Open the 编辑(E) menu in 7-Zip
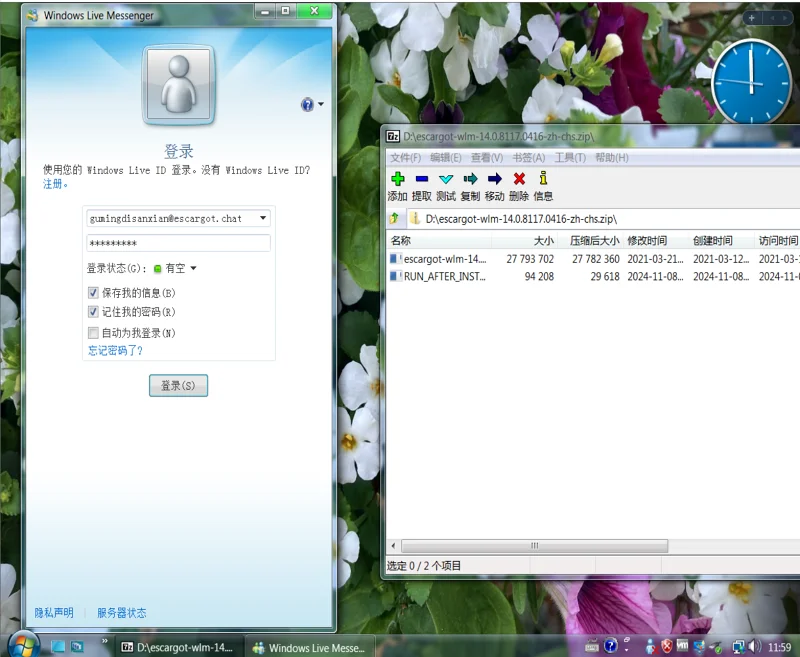The height and width of the screenshot is (657, 800). [x=446, y=158]
